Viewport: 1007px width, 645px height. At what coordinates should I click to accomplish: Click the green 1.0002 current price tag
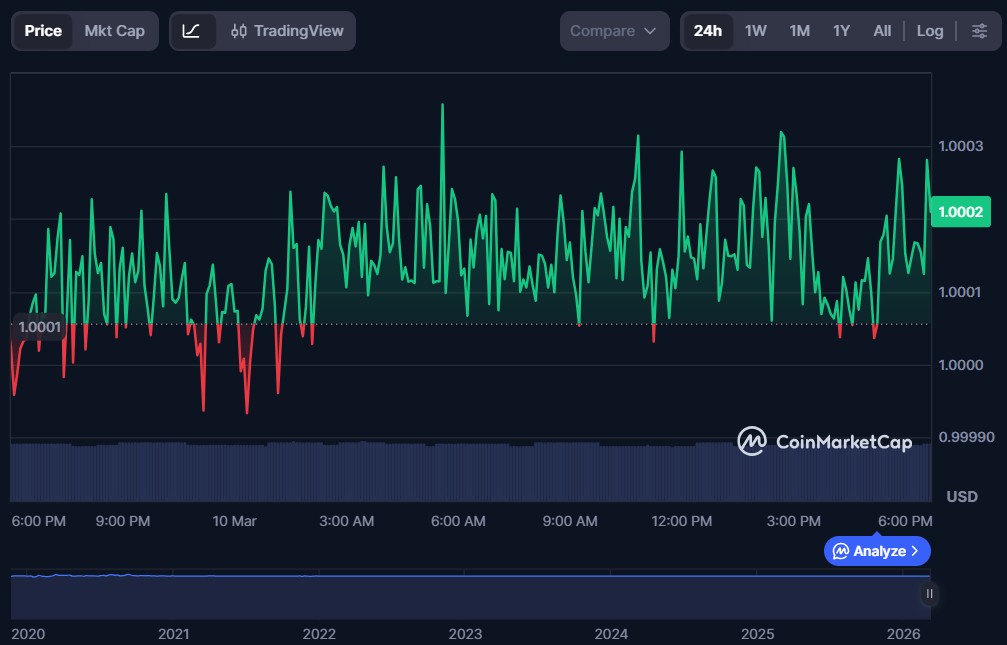pos(959,211)
